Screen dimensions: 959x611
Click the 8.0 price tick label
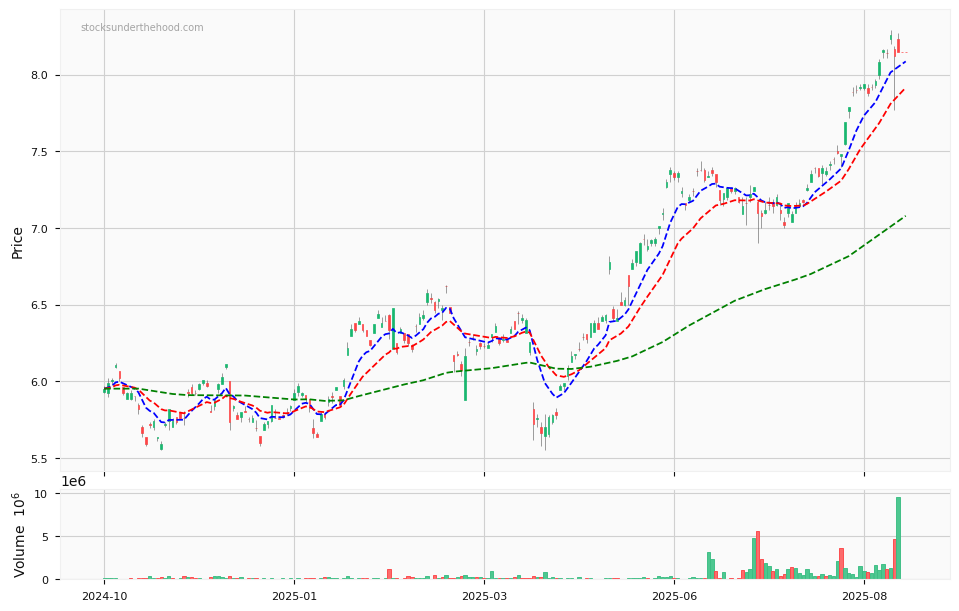point(40,75)
